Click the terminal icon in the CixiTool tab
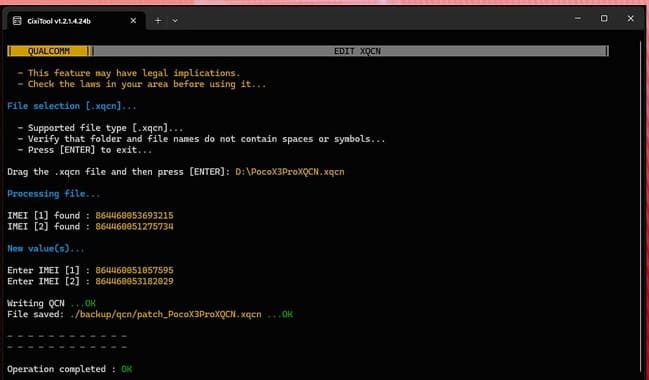 (17, 21)
